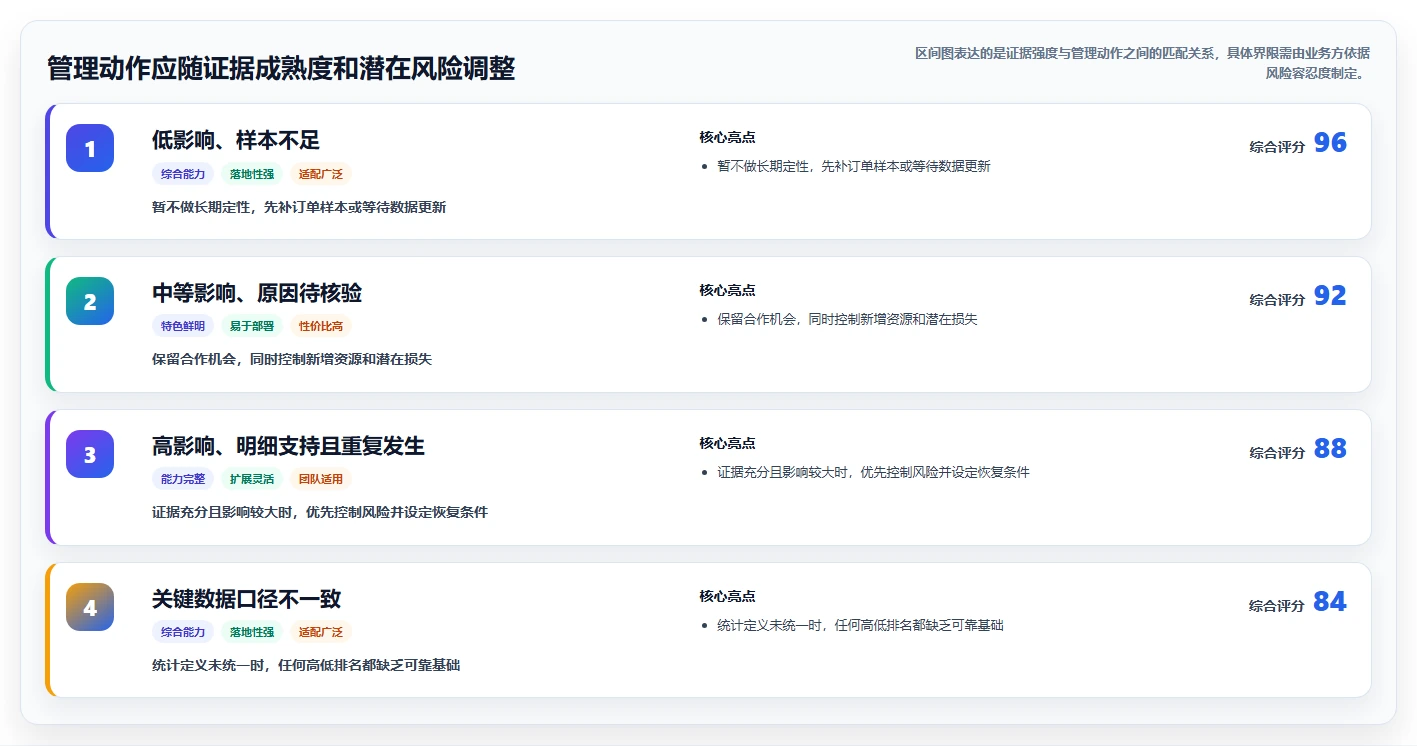Click the 综合评分 label beside 92

(x=1277, y=299)
